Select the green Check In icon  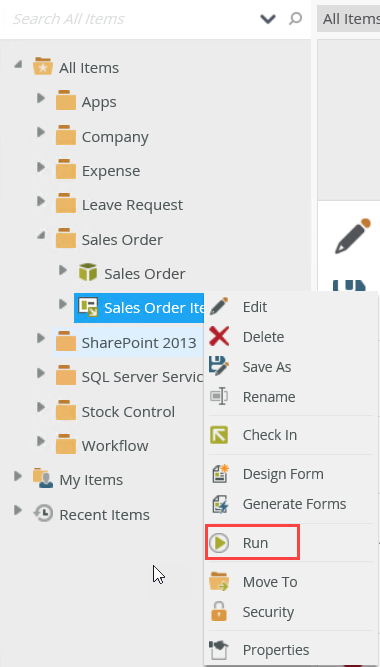219,435
